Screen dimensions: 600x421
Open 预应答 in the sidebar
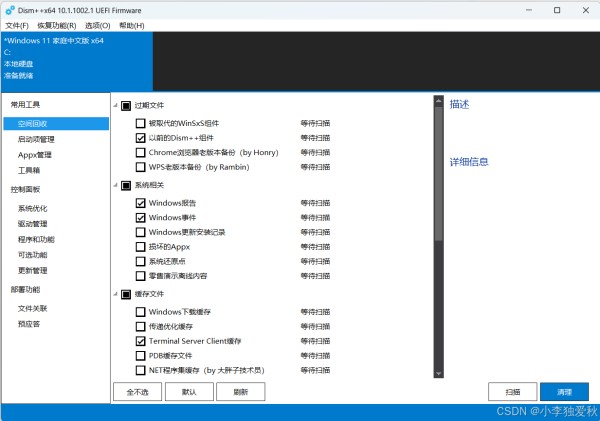[x=29, y=324]
